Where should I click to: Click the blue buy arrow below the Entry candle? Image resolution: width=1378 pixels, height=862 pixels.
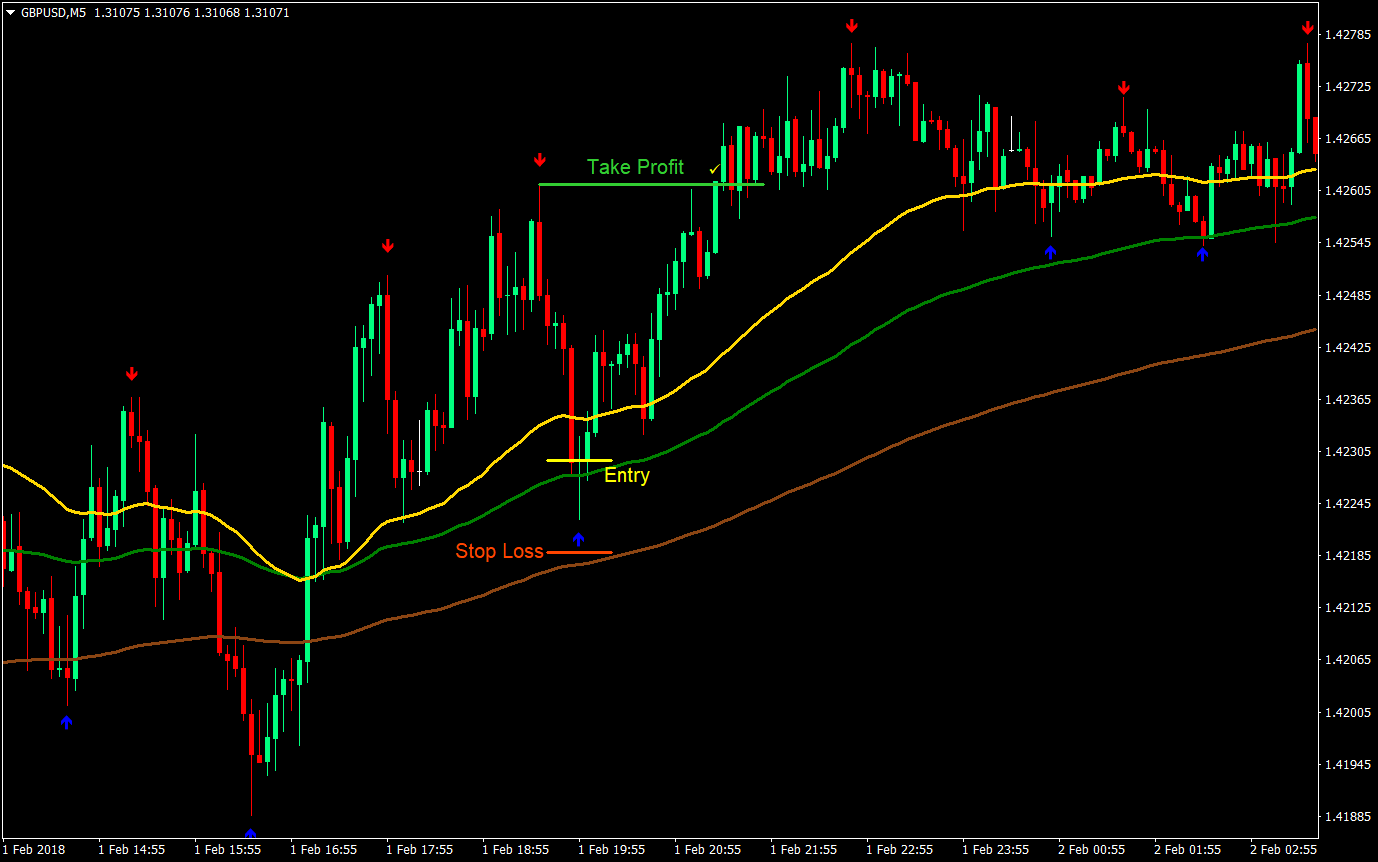(x=578, y=540)
